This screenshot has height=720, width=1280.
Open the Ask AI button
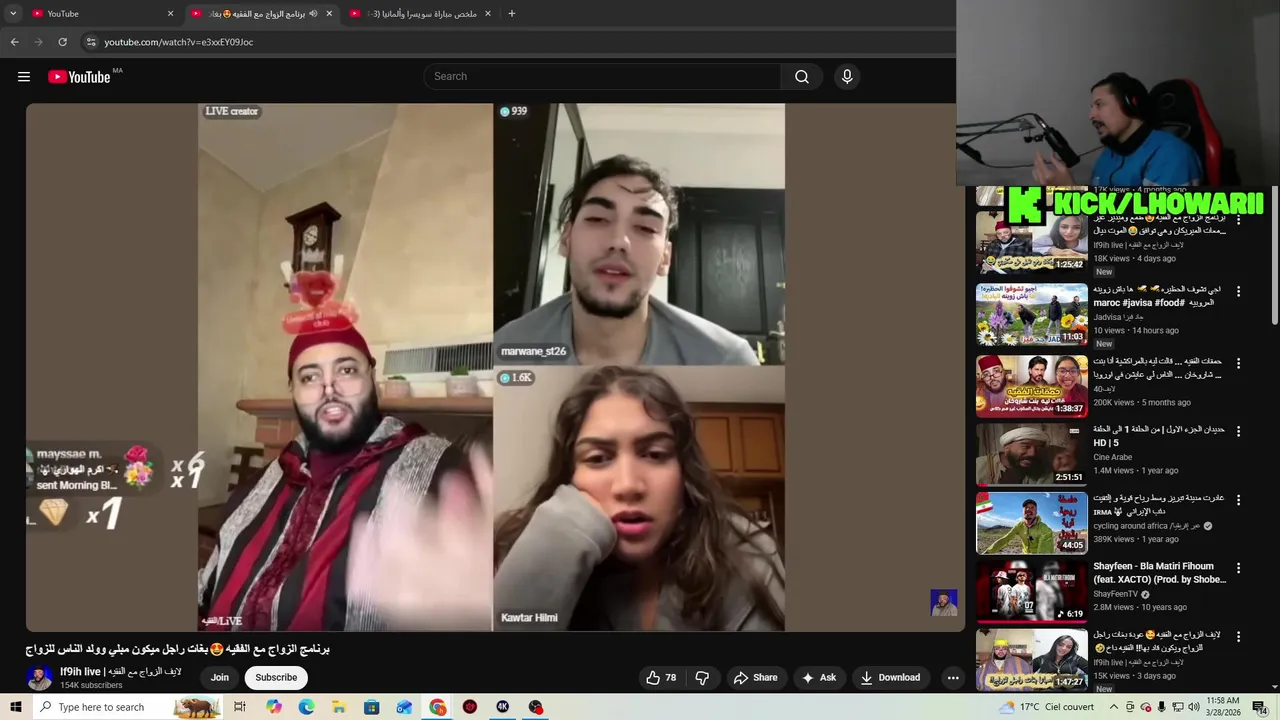pos(818,677)
